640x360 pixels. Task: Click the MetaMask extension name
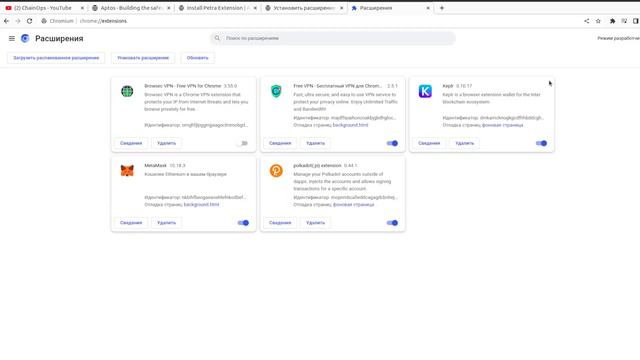(156, 166)
